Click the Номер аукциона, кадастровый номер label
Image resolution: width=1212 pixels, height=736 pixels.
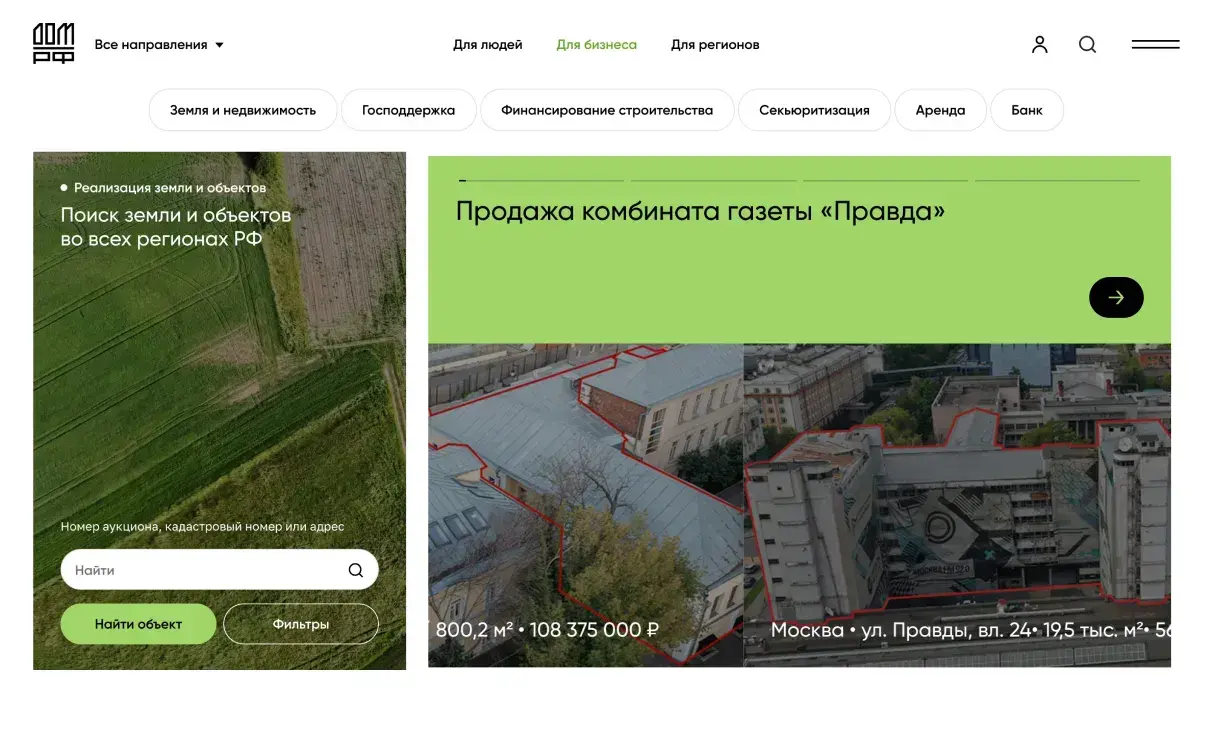click(x=202, y=526)
